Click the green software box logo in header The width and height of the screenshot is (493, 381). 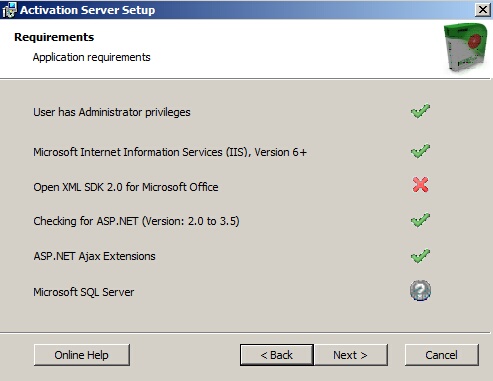466,47
